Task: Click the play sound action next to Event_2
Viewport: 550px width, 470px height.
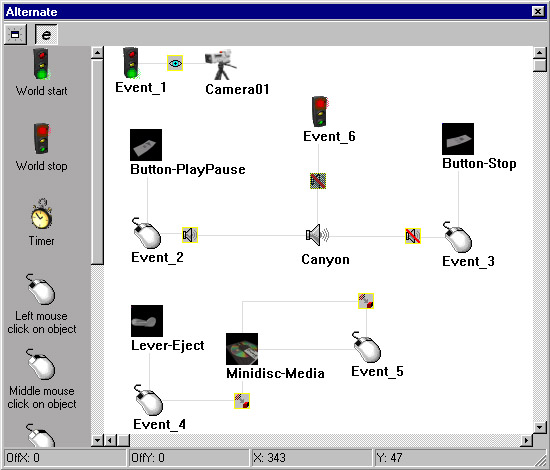Action: pyautogui.click(x=190, y=235)
